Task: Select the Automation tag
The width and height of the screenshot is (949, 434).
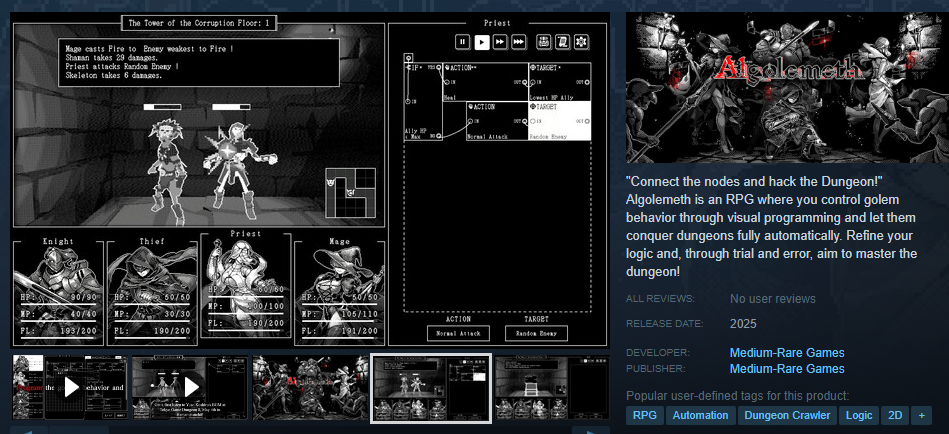Action: 700,415
